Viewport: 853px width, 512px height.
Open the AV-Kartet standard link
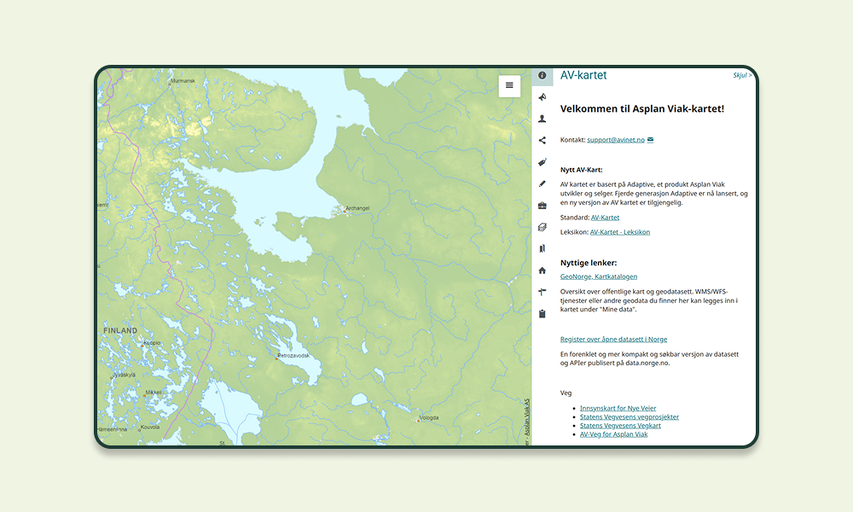[605, 217]
